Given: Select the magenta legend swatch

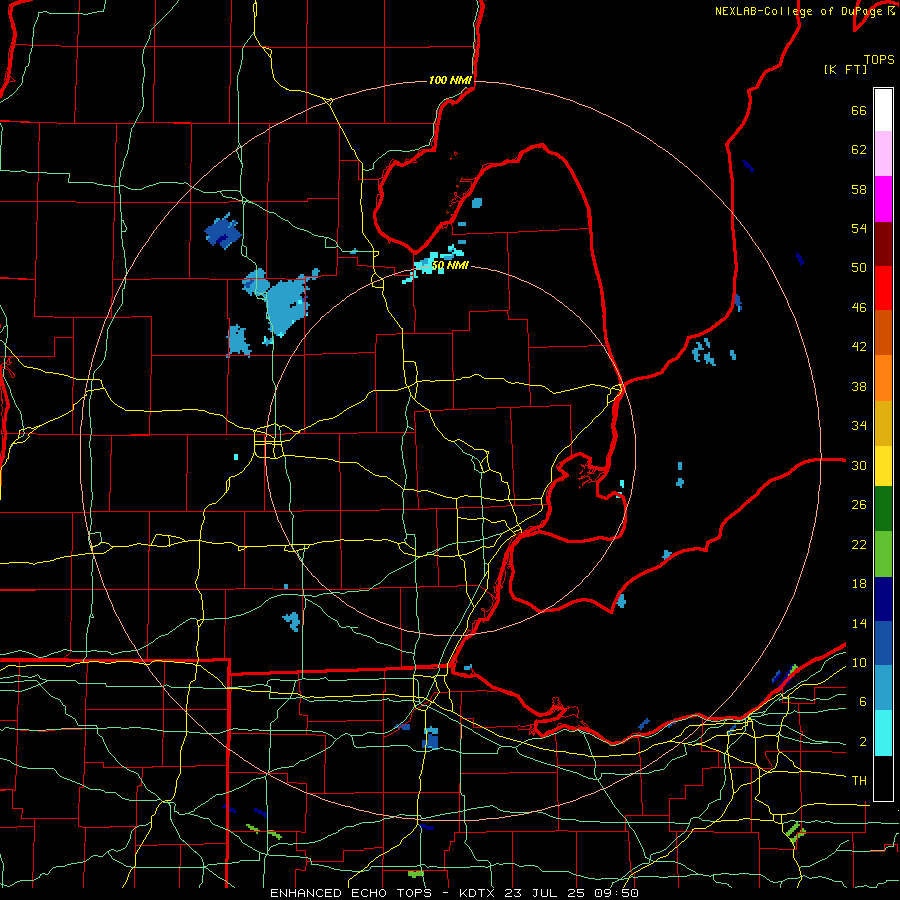Looking at the screenshot, I should coord(883,199).
